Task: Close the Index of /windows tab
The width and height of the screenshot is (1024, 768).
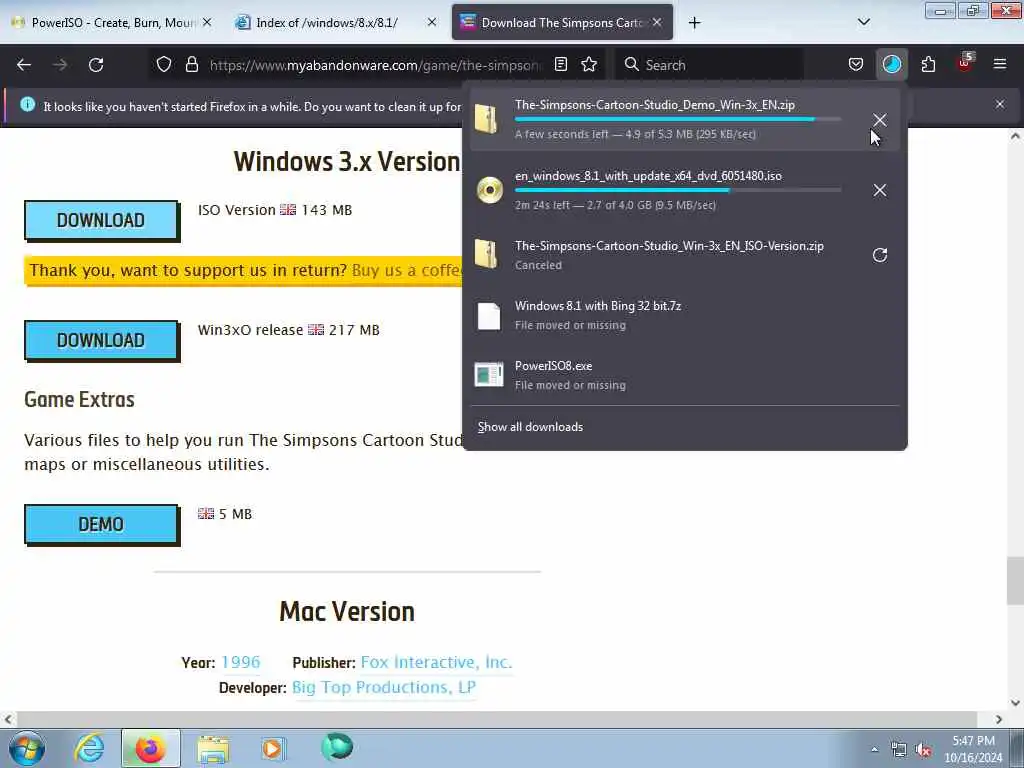Action: 432,22
